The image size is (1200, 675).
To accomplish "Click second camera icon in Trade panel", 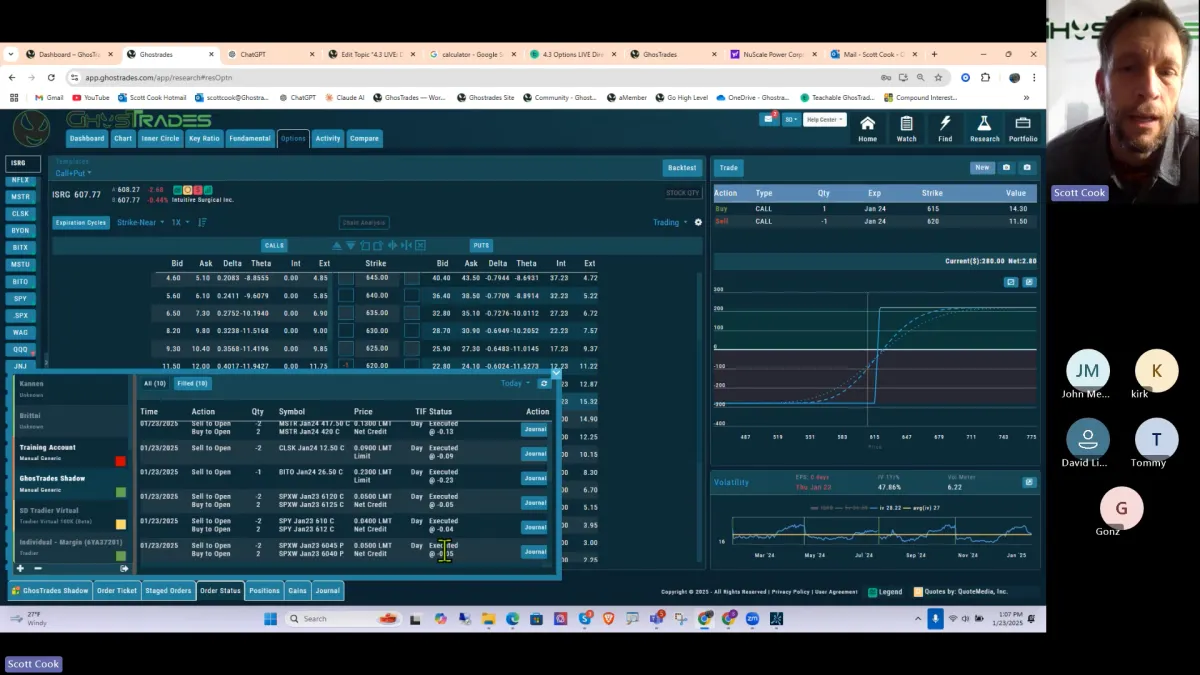I will point(1026,168).
